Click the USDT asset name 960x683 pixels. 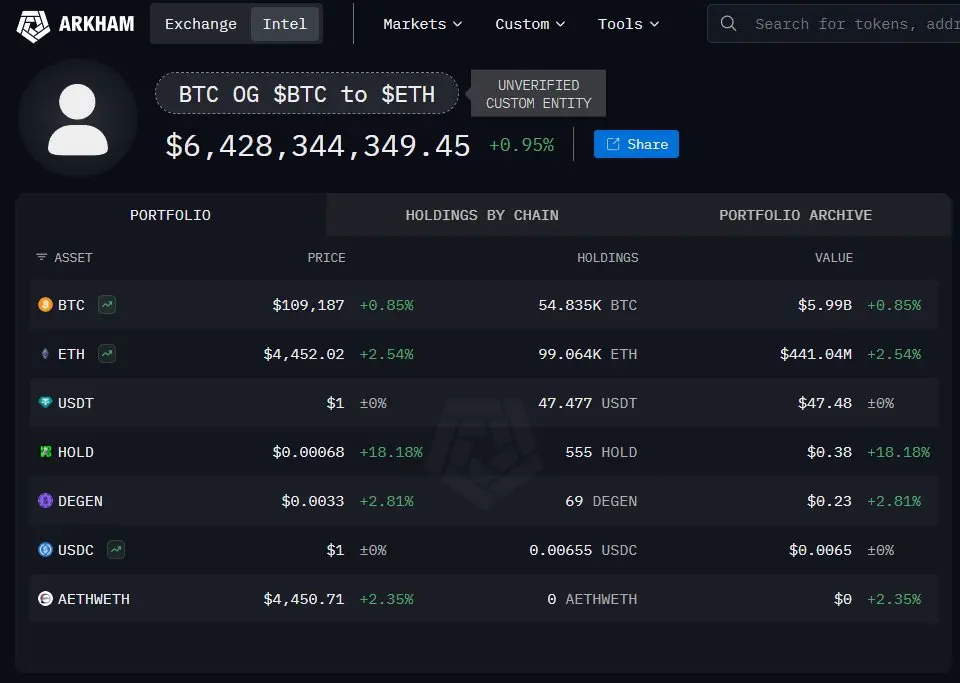click(75, 403)
